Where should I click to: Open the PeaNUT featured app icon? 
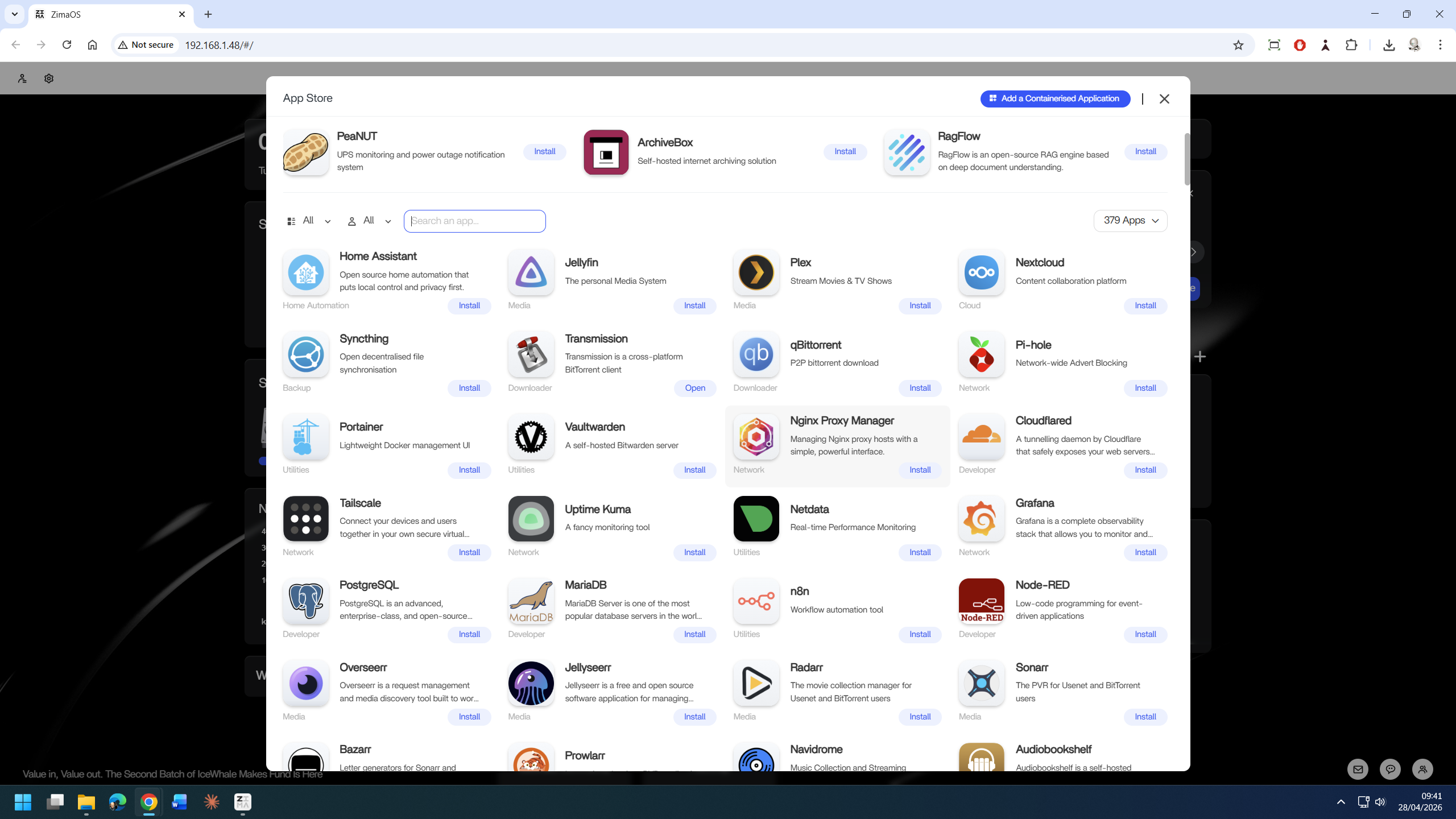305,152
